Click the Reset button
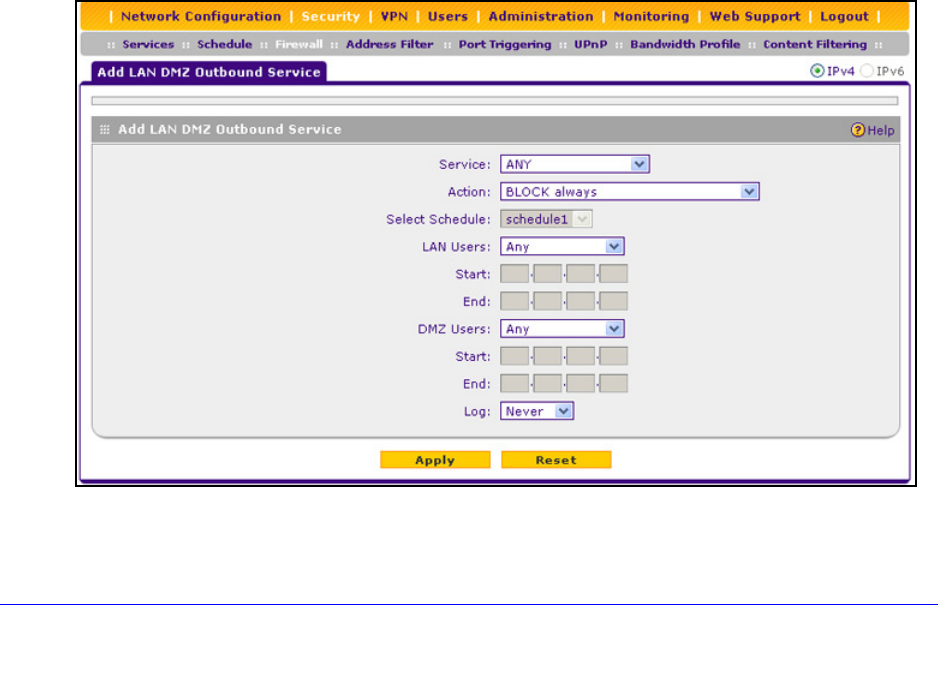Viewport: 939px width, 674px height. (x=556, y=460)
